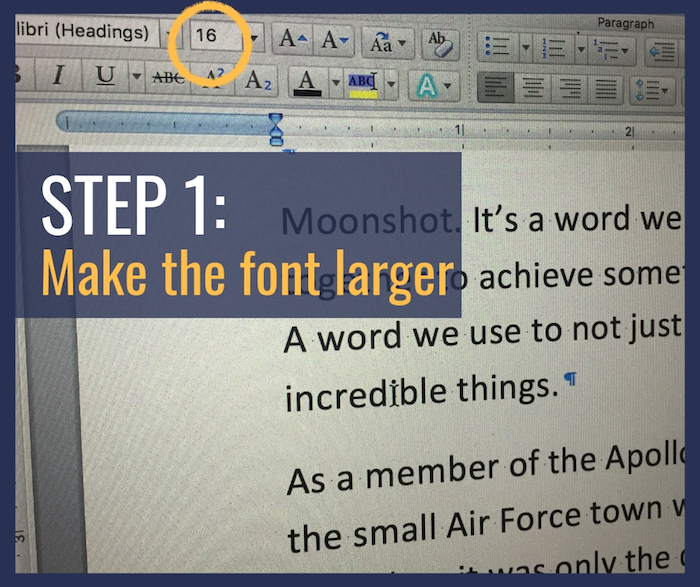Click the Shrink Font button
Image resolution: width=700 pixels, height=587 pixels.
coord(333,41)
